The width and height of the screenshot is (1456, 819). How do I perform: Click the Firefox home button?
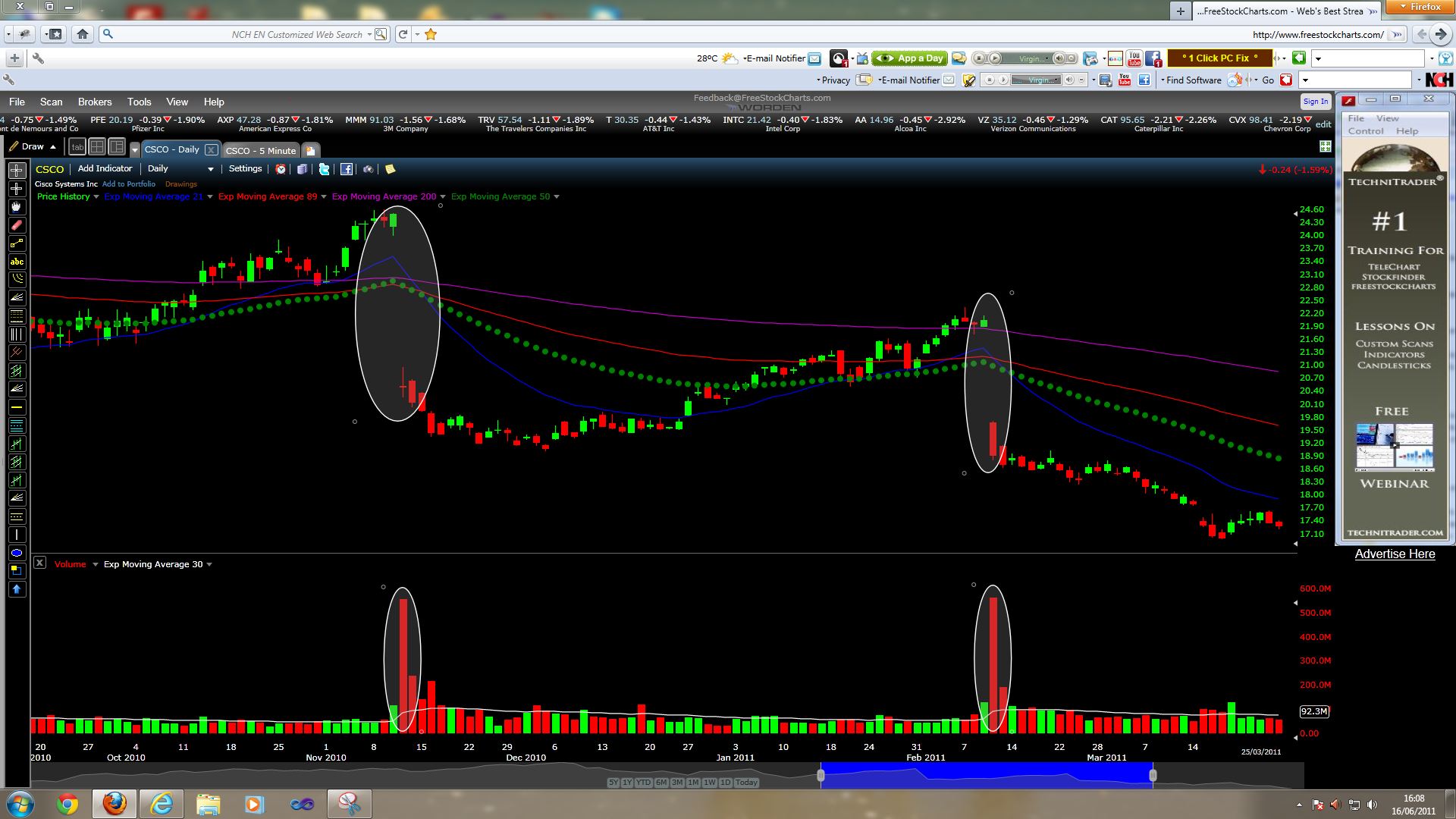[x=83, y=34]
